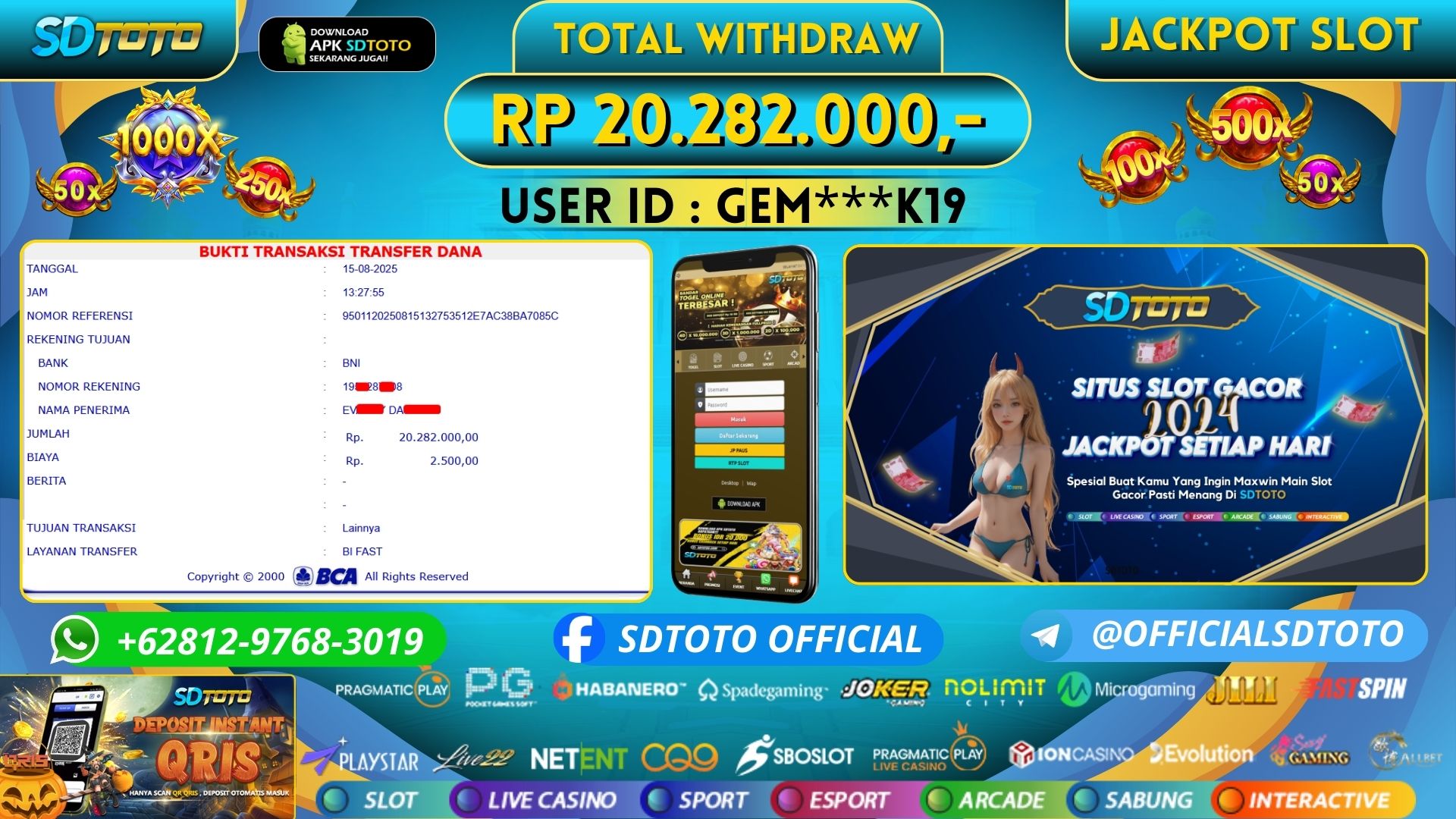Click the WhatsApp phone number link
This screenshot has height=819, width=1456.
(x=270, y=642)
